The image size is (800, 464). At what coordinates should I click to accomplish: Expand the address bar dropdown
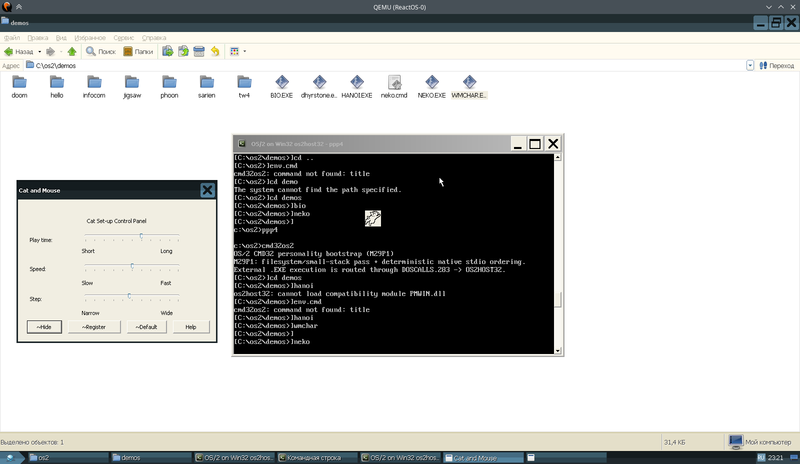(x=750, y=66)
